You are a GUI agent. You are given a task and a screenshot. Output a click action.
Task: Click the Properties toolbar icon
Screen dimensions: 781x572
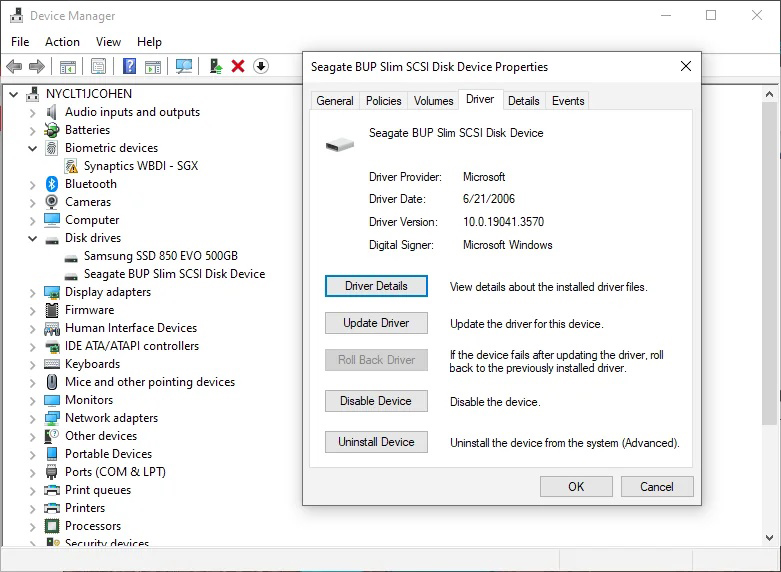click(x=98, y=67)
